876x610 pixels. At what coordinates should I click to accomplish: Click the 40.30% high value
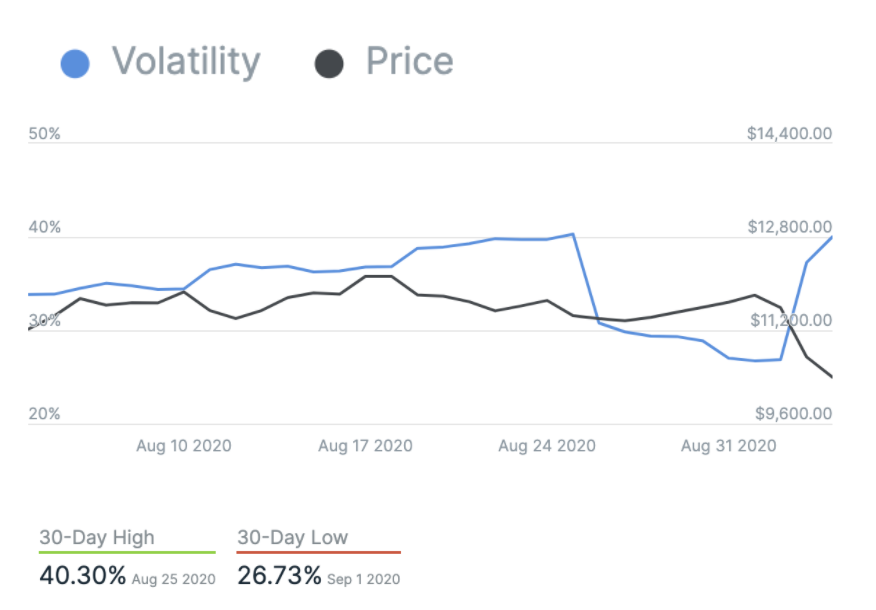click(83, 576)
